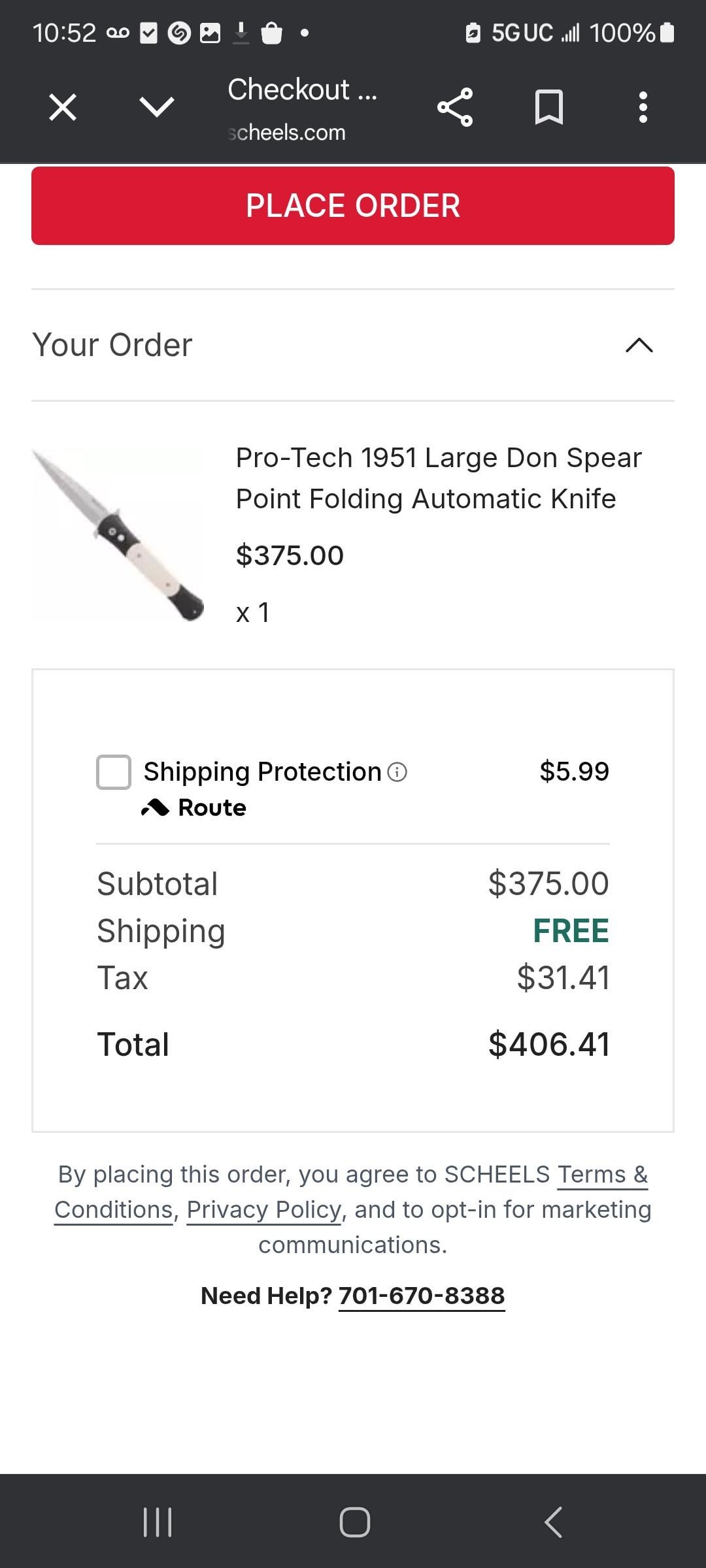
Task: Tap the Android back button
Action: [553, 1522]
